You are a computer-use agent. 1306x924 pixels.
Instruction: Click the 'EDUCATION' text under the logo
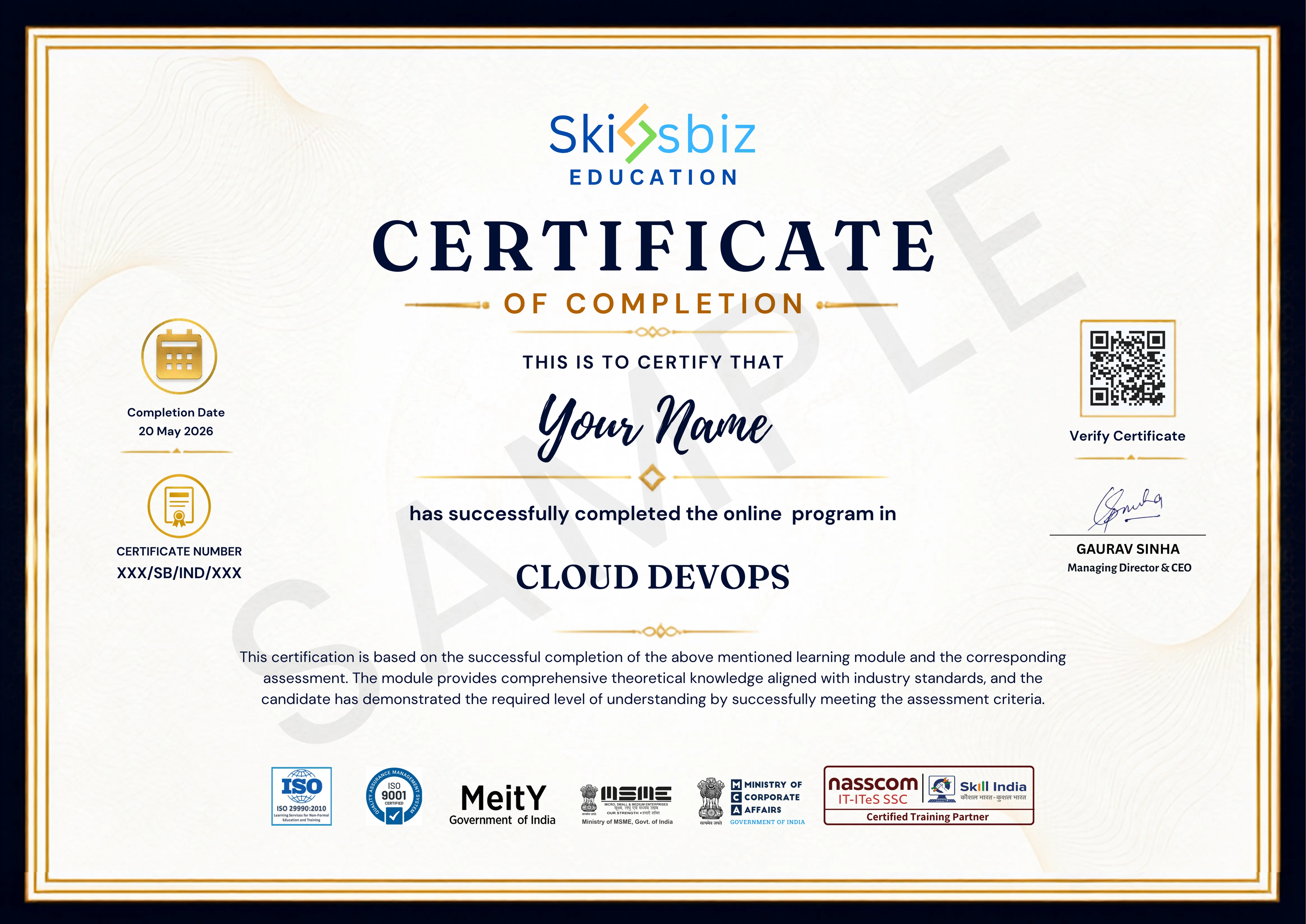(x=654, y=177)
